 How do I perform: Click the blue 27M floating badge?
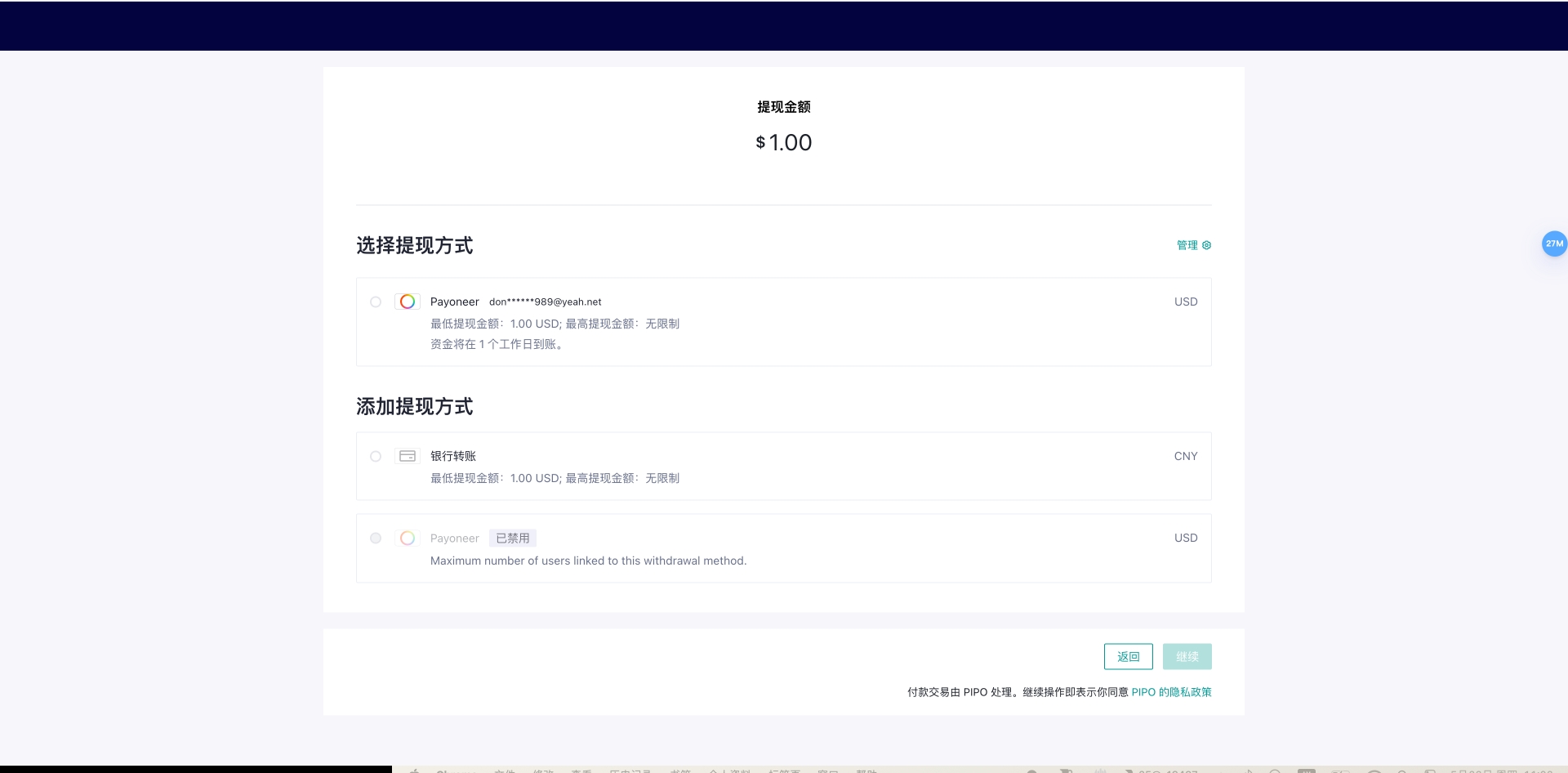[1553, 244]
